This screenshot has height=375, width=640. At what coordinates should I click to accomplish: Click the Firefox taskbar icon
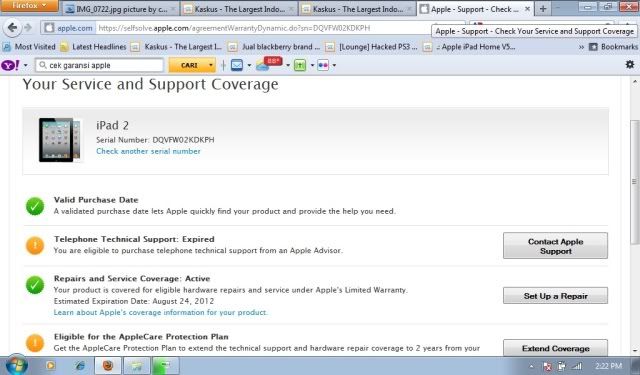tap(108, 365)
